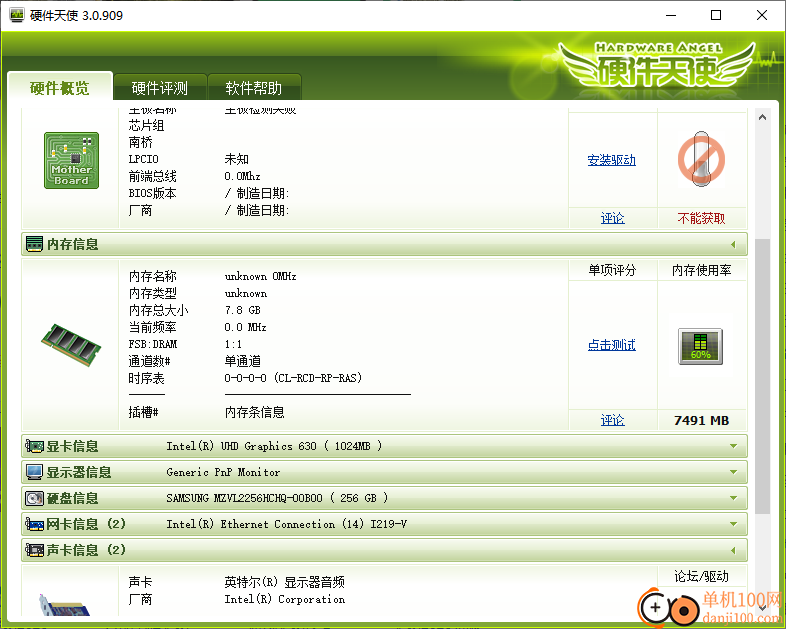Click the Generic PnP Monitor text

click(x=223, y=472)
